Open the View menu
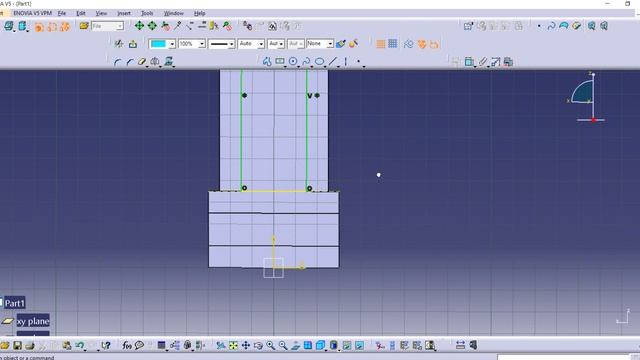 tap(101, 13)
